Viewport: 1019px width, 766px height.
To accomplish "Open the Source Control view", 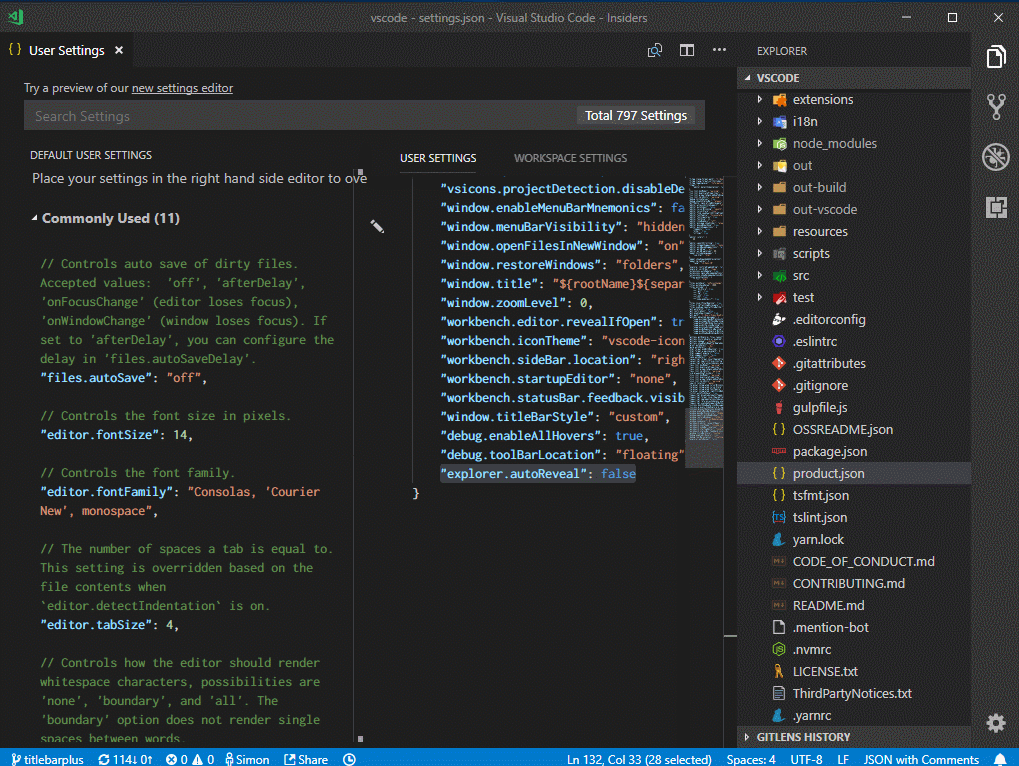I will coord(995,106).
